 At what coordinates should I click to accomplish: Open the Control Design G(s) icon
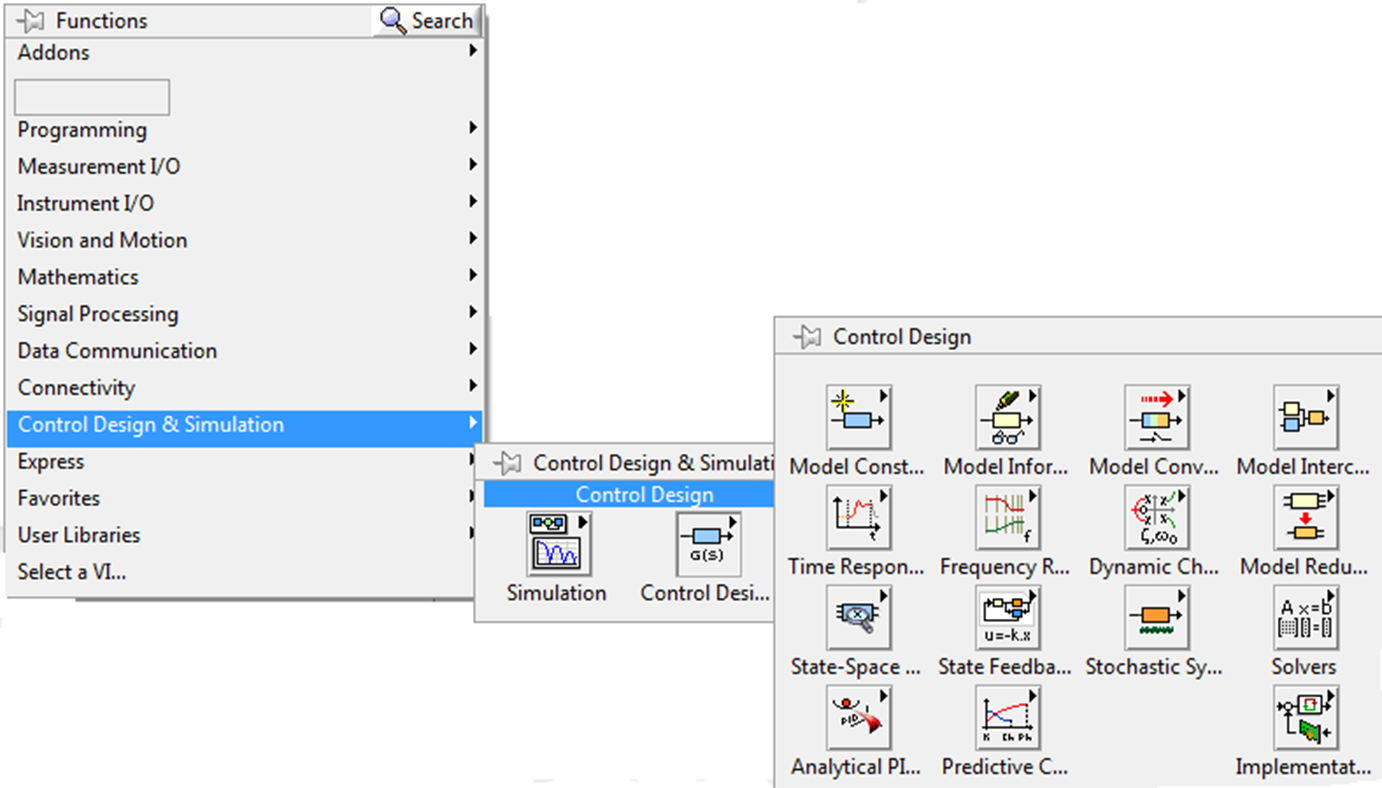coord(708,544)
